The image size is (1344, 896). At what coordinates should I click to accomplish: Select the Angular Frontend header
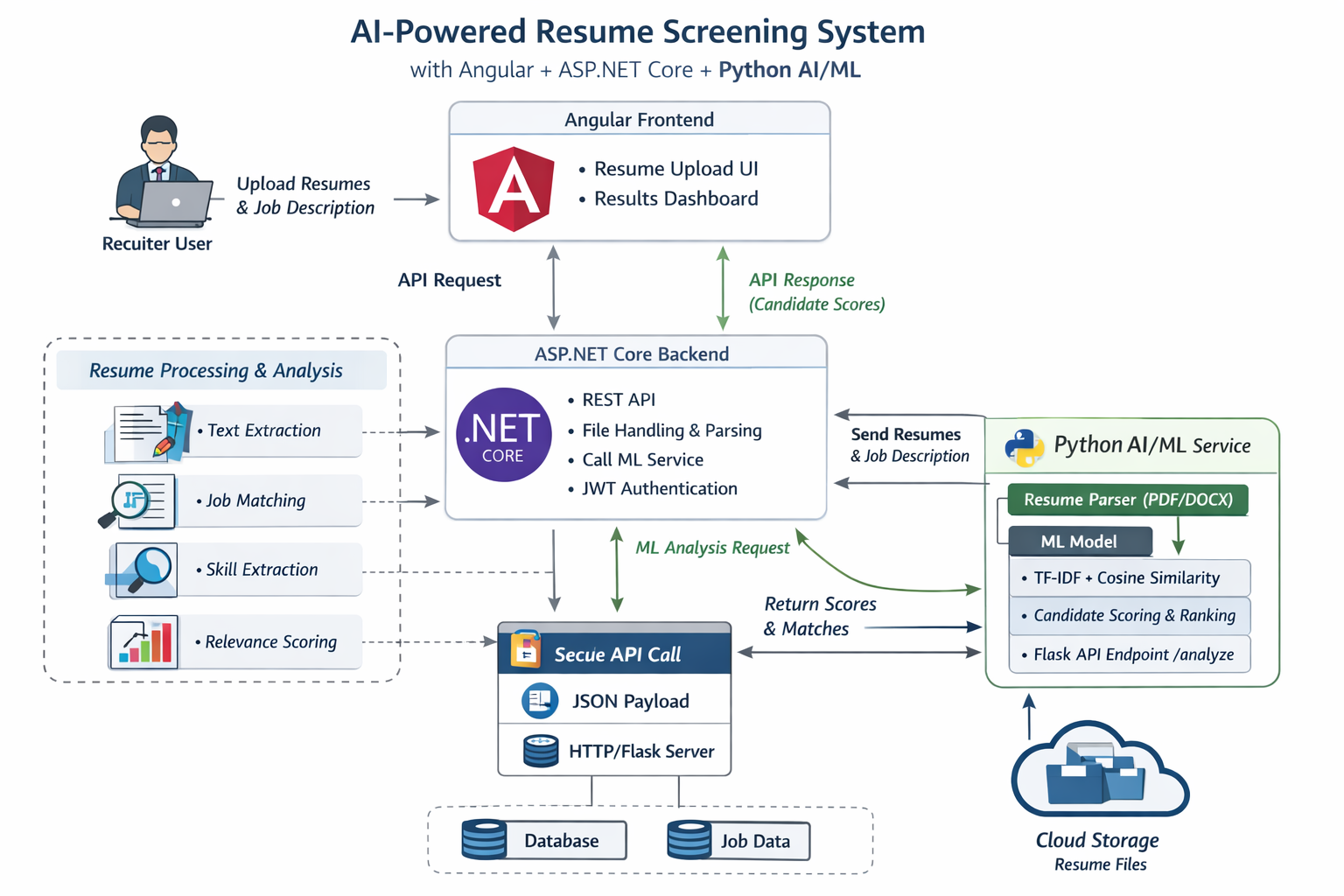[640, 119]
